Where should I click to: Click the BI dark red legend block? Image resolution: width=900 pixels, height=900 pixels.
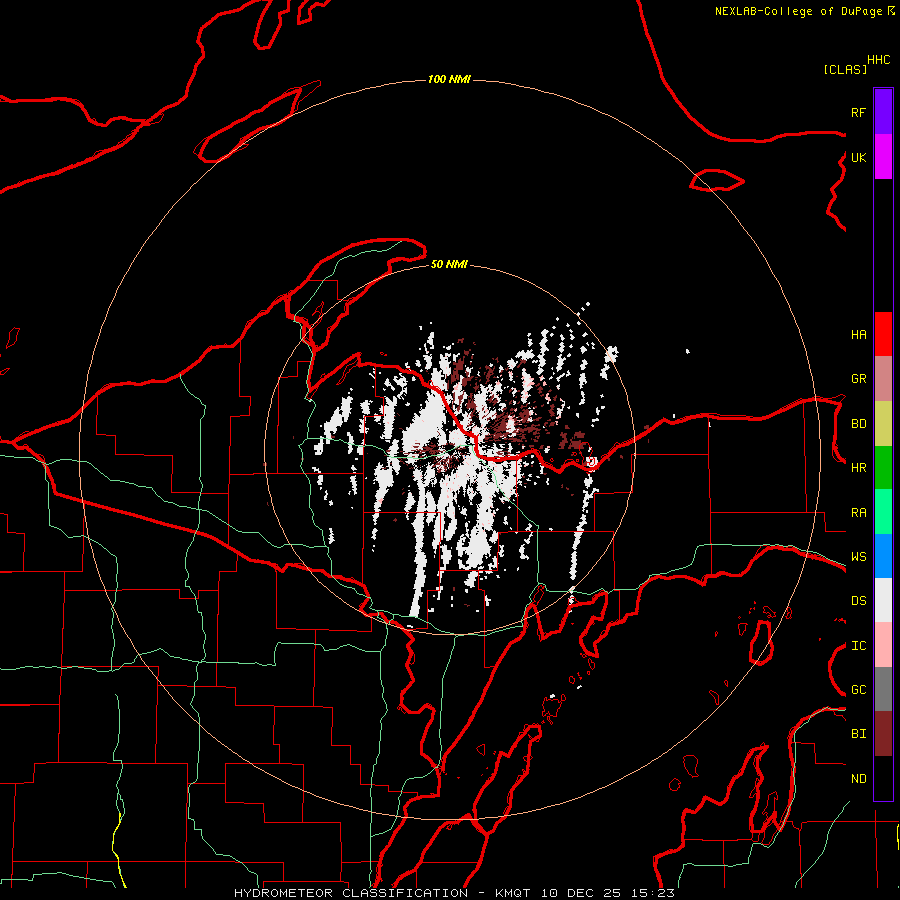coord(883,734)
